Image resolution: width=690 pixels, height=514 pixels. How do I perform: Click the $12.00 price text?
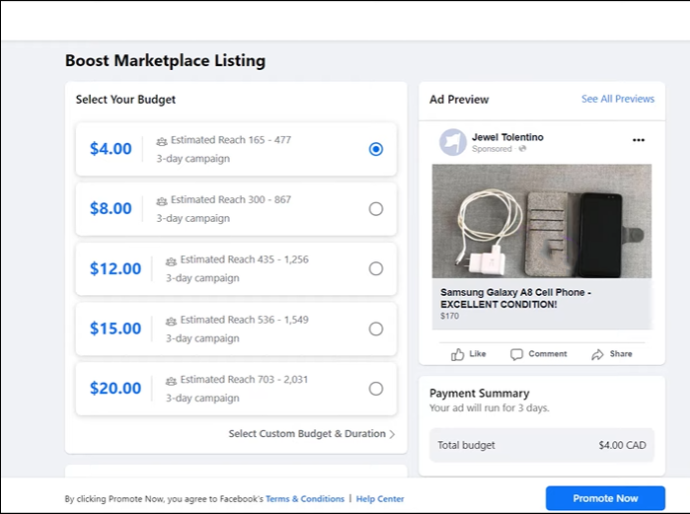point(115,268)
